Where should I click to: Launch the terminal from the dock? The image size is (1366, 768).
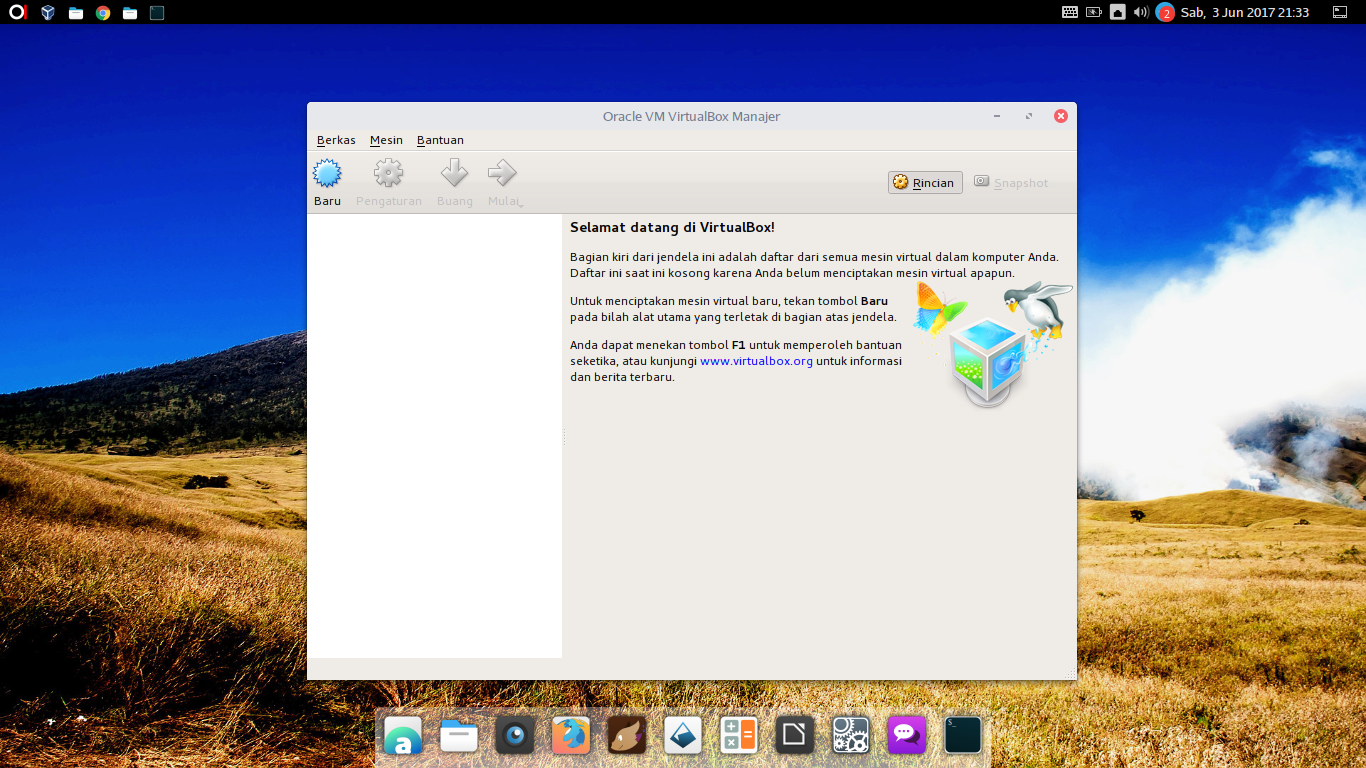[x=963, y=735]
